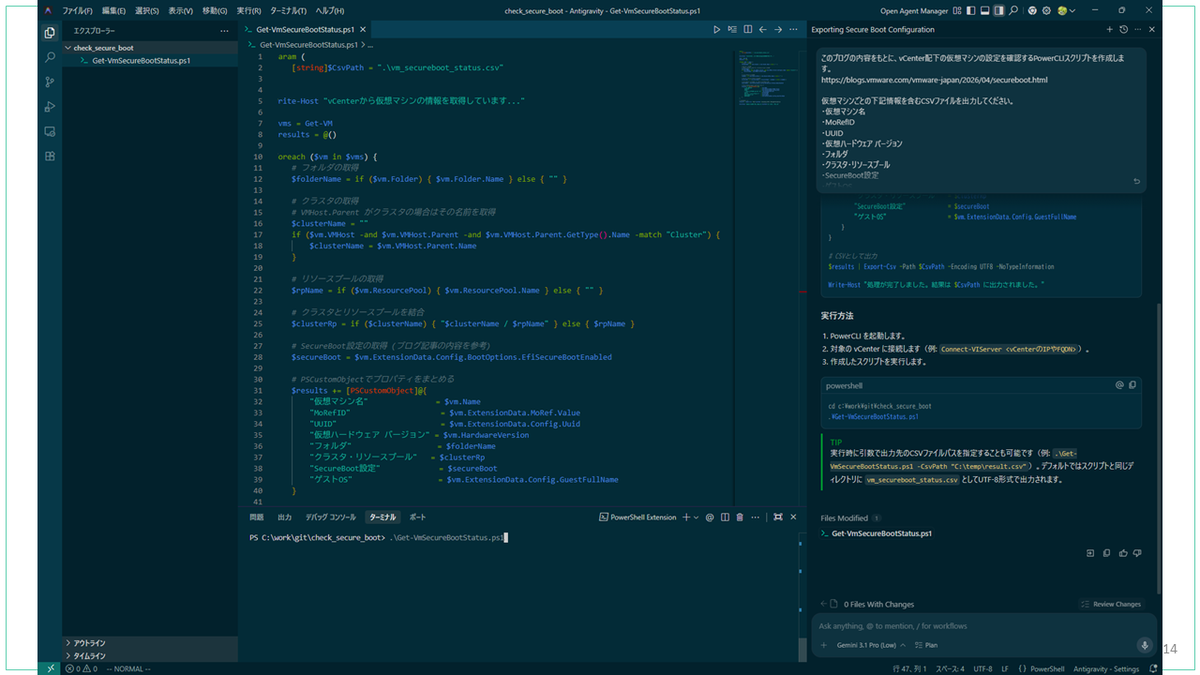Kill the terminal with trash icon
Screen dimensions: 1200x675
pyautogui.click(x=740, y=517)
